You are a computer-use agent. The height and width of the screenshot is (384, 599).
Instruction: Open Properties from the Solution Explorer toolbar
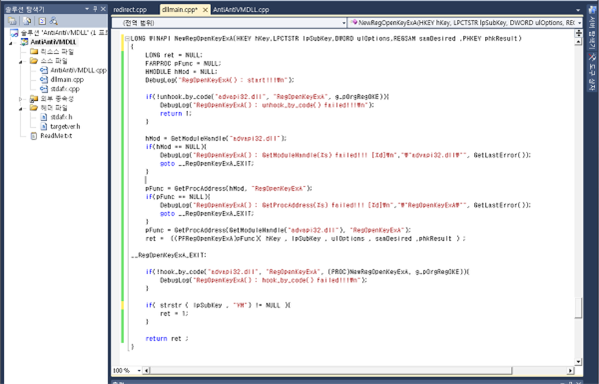tap(13, 21)
